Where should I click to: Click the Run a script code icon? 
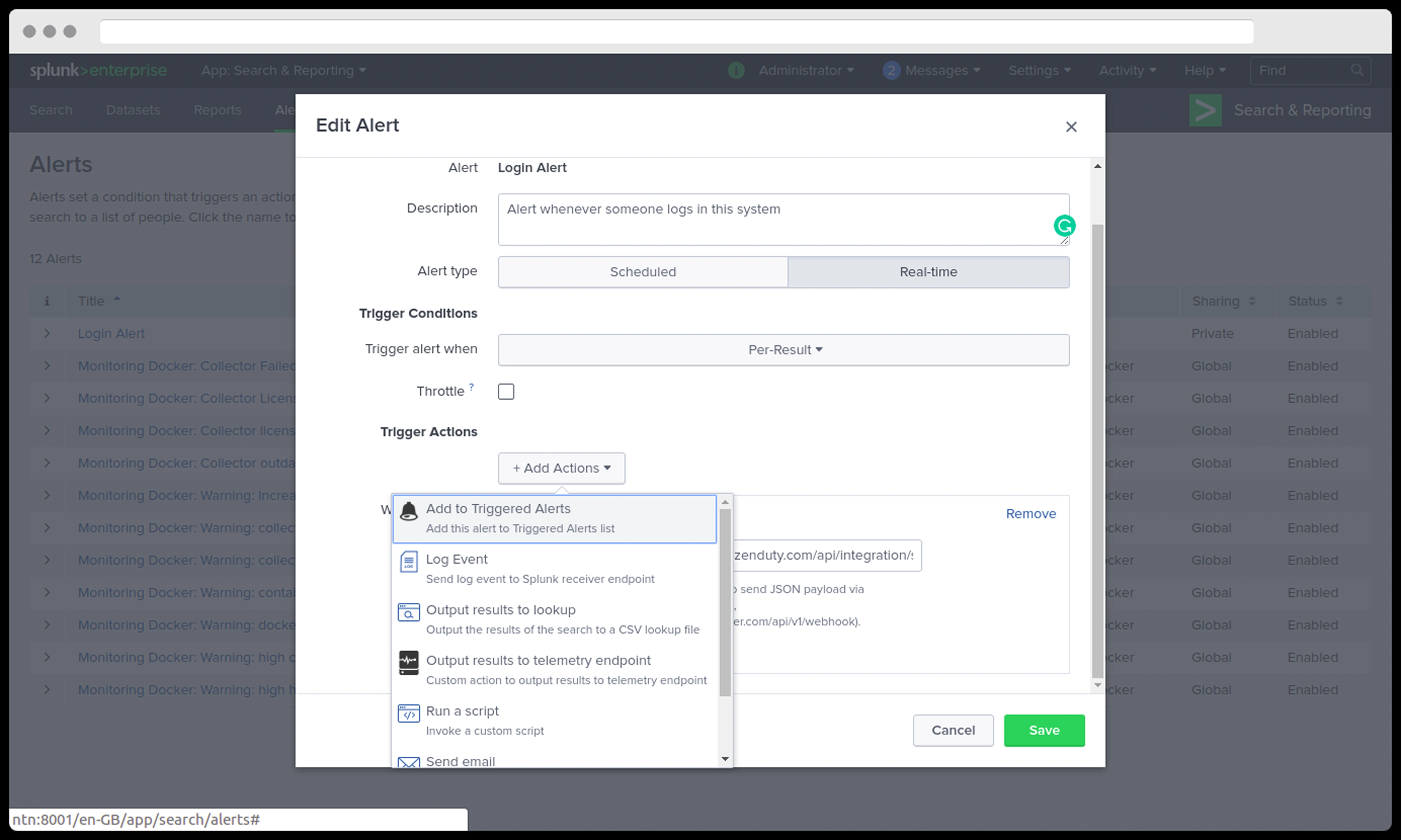pyautogui.click(x=409, y=714)
